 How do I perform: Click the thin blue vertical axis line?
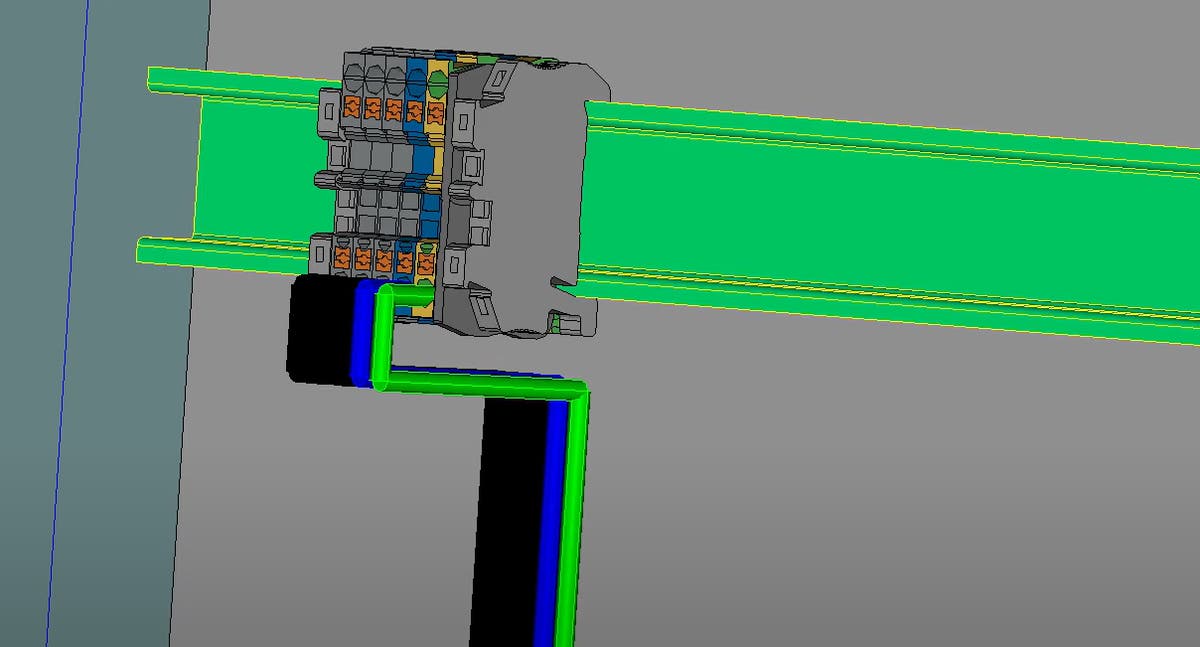(x=68, y=320)
